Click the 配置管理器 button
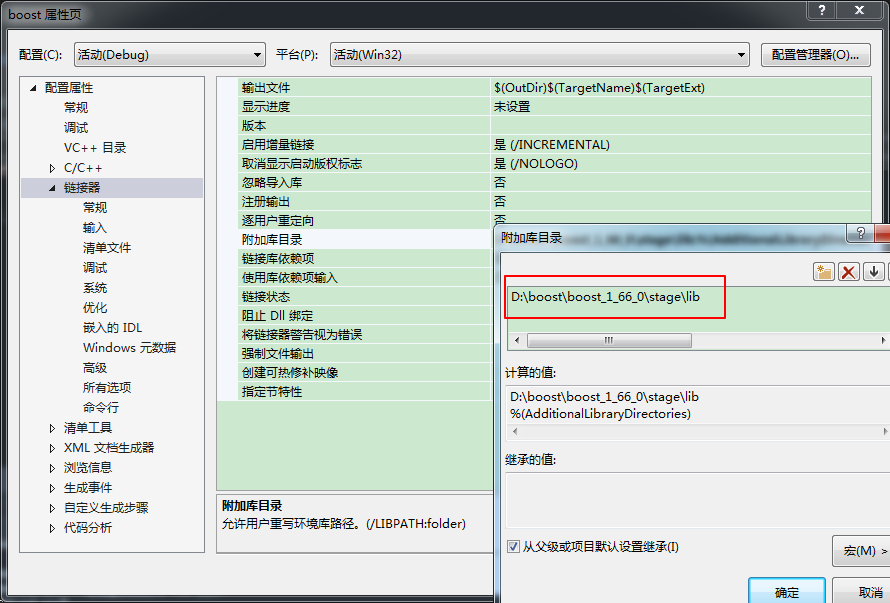 (x=815, y=55)
